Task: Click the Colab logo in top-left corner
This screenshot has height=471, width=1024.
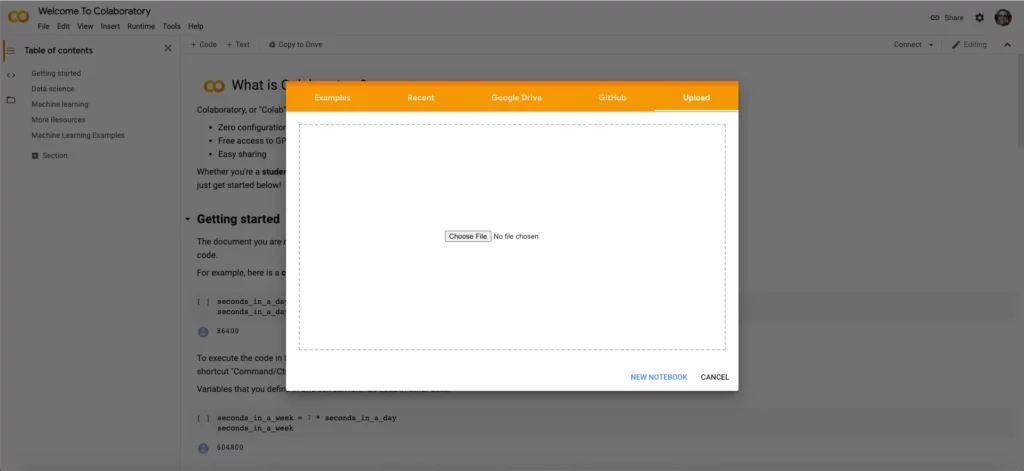Action: (18, 17)
